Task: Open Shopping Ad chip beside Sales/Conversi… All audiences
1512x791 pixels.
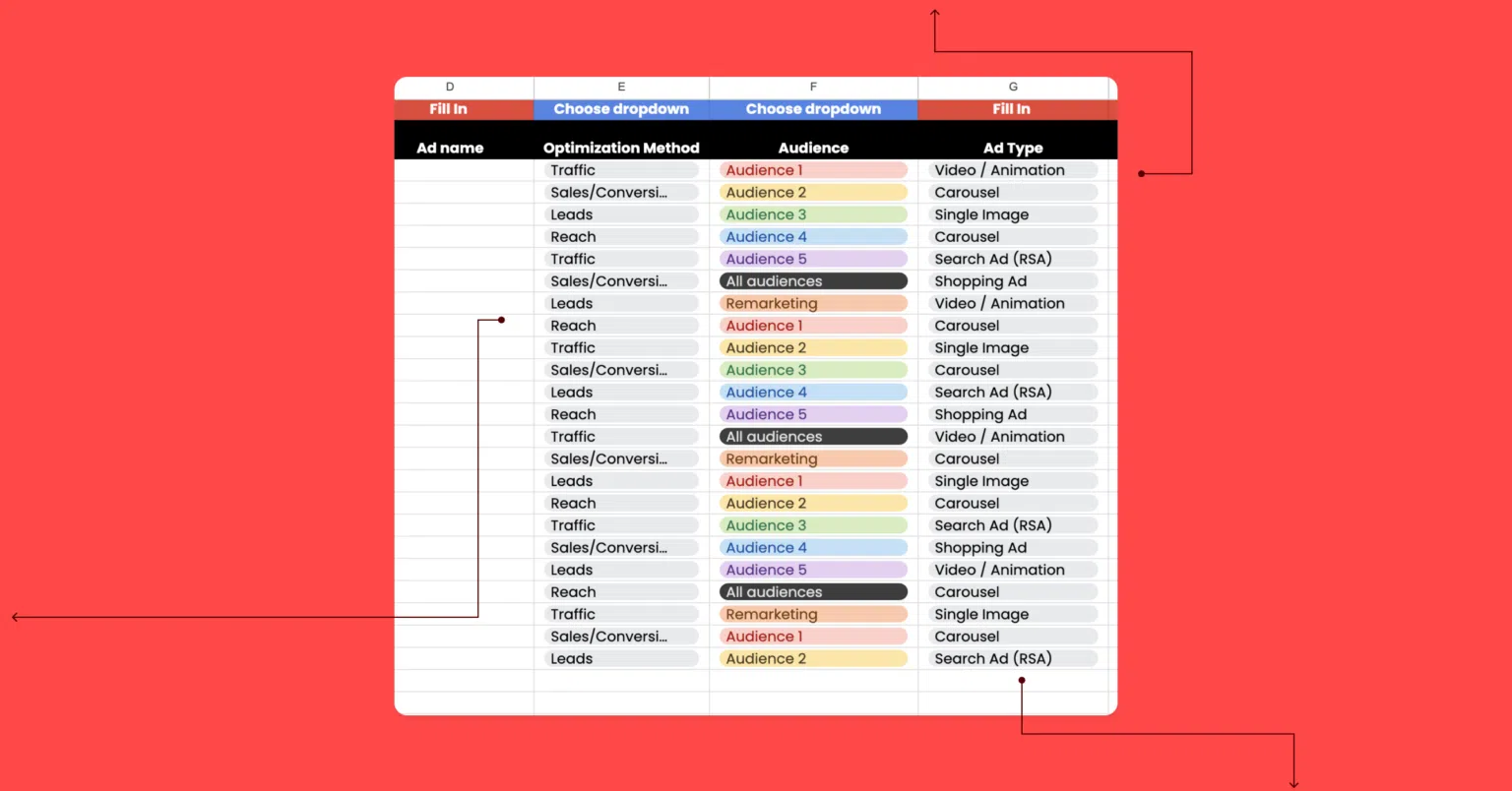Action: pos(1013,281)
